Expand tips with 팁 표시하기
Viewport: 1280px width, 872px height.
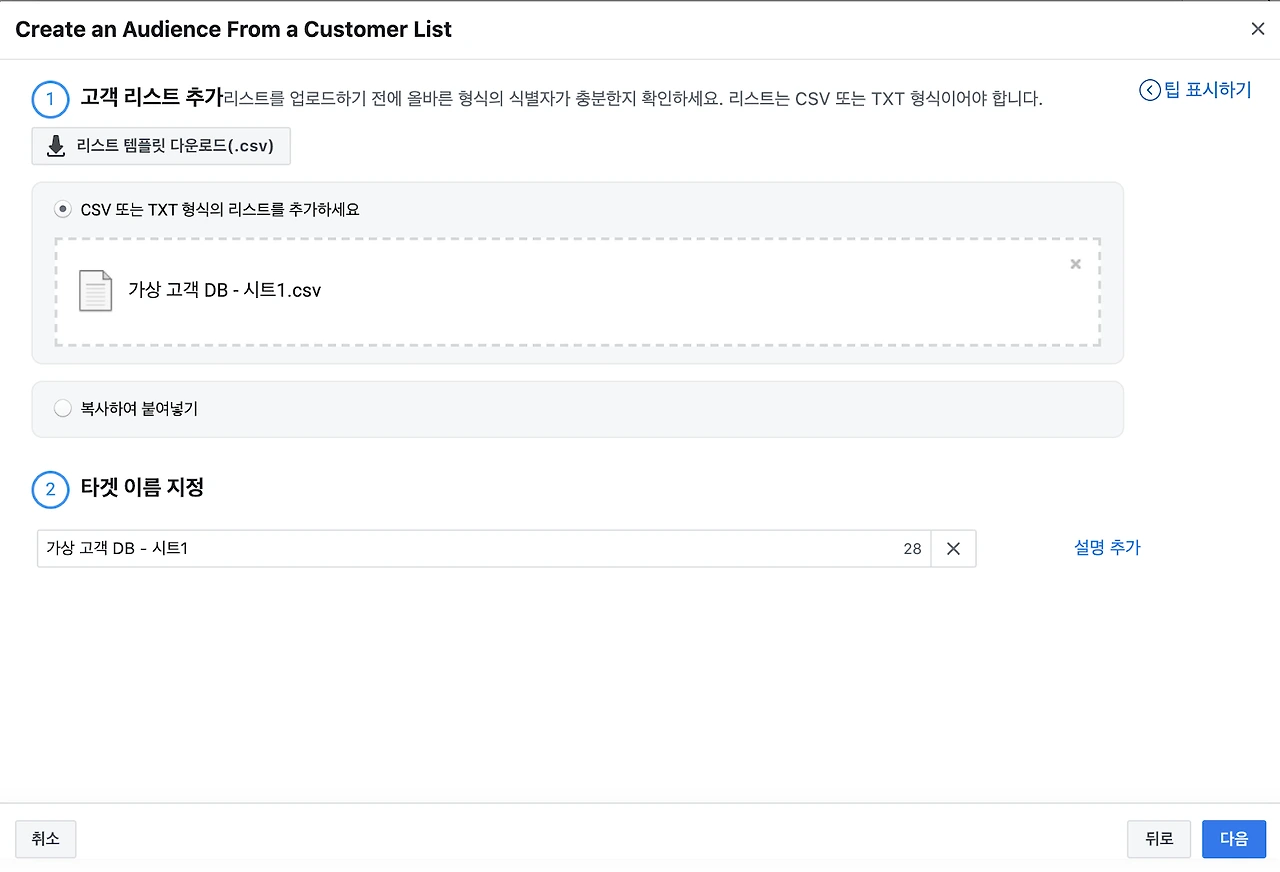coord(1196,90)
